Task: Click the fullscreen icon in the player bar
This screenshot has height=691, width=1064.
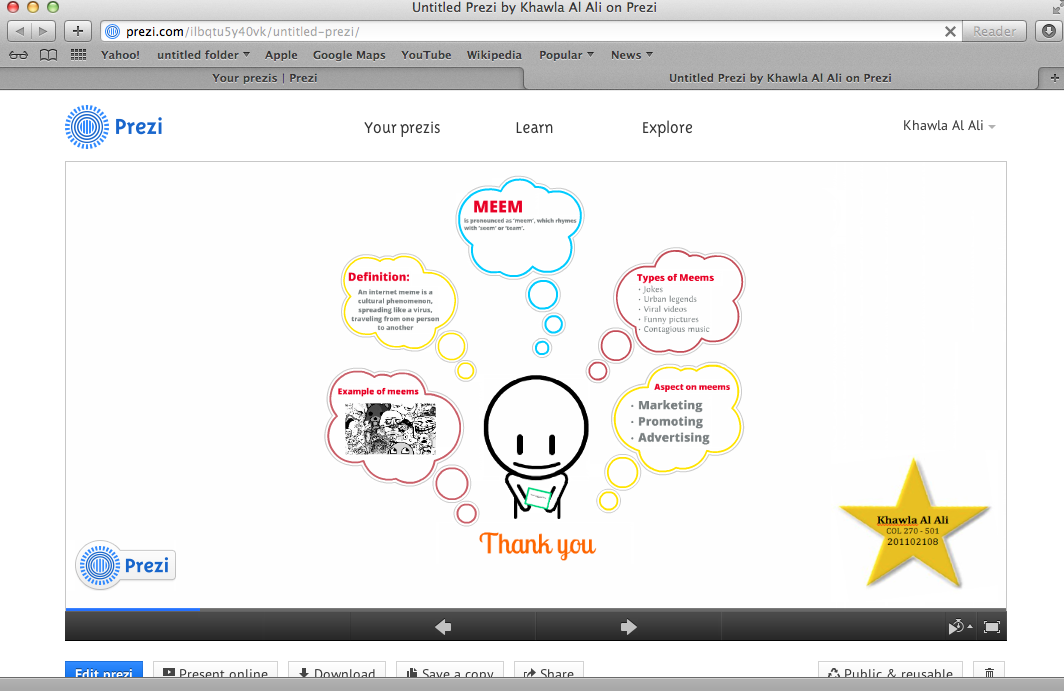Action: click(x=991, y=626)
